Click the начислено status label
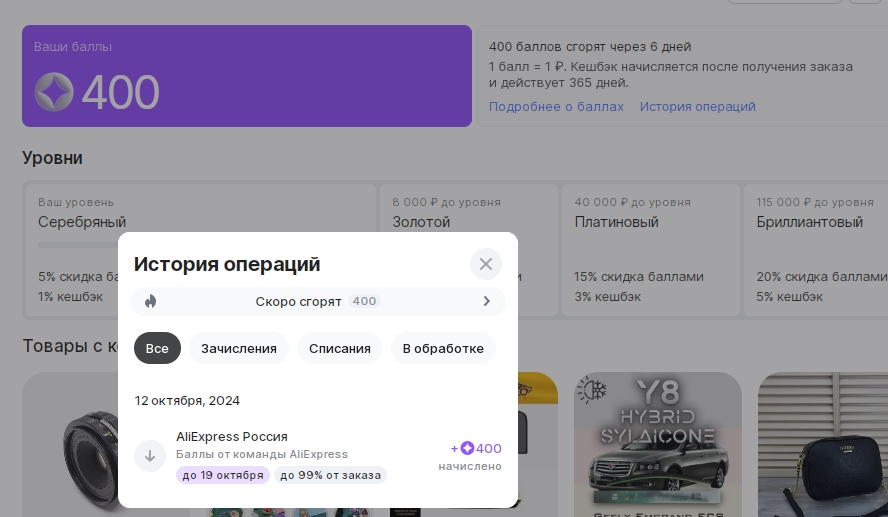 pos(470,467)
